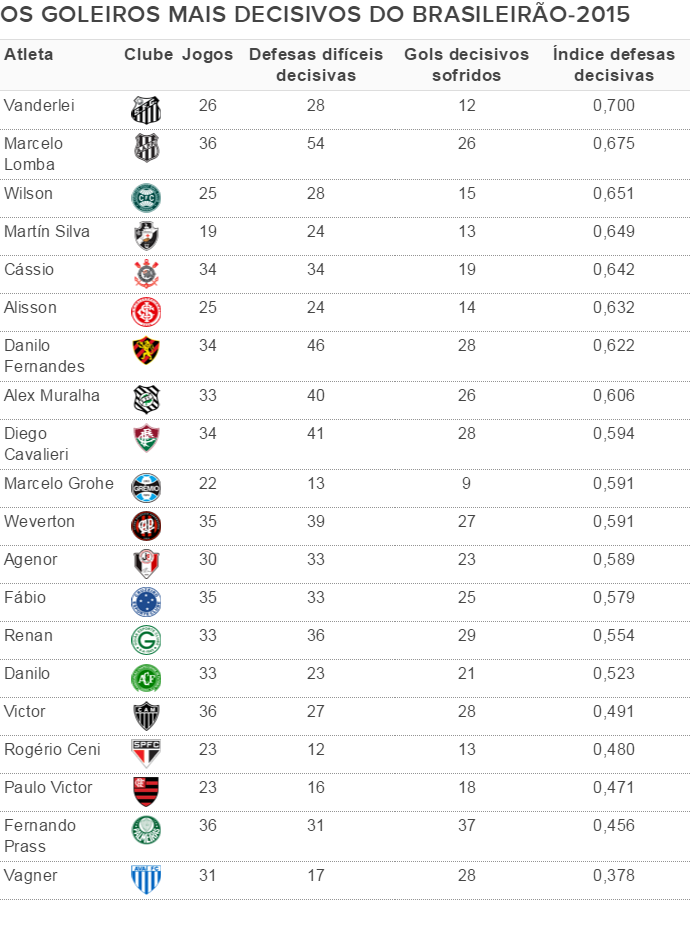
Task: Open the Sport crest in Danilo Fernandes' row
Action: tap(146, 351)
